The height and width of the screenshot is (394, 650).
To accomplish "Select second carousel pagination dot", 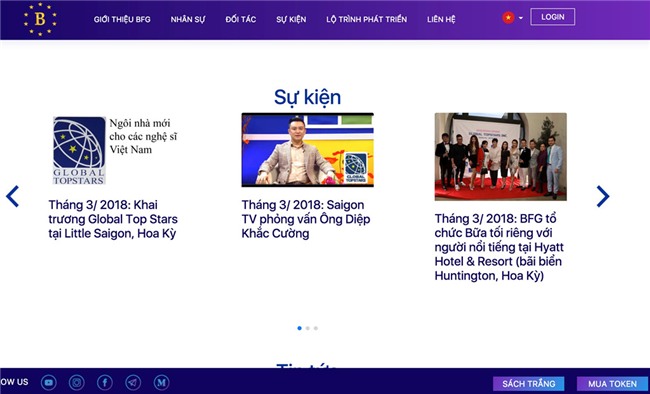I will (x=308, y=328).
